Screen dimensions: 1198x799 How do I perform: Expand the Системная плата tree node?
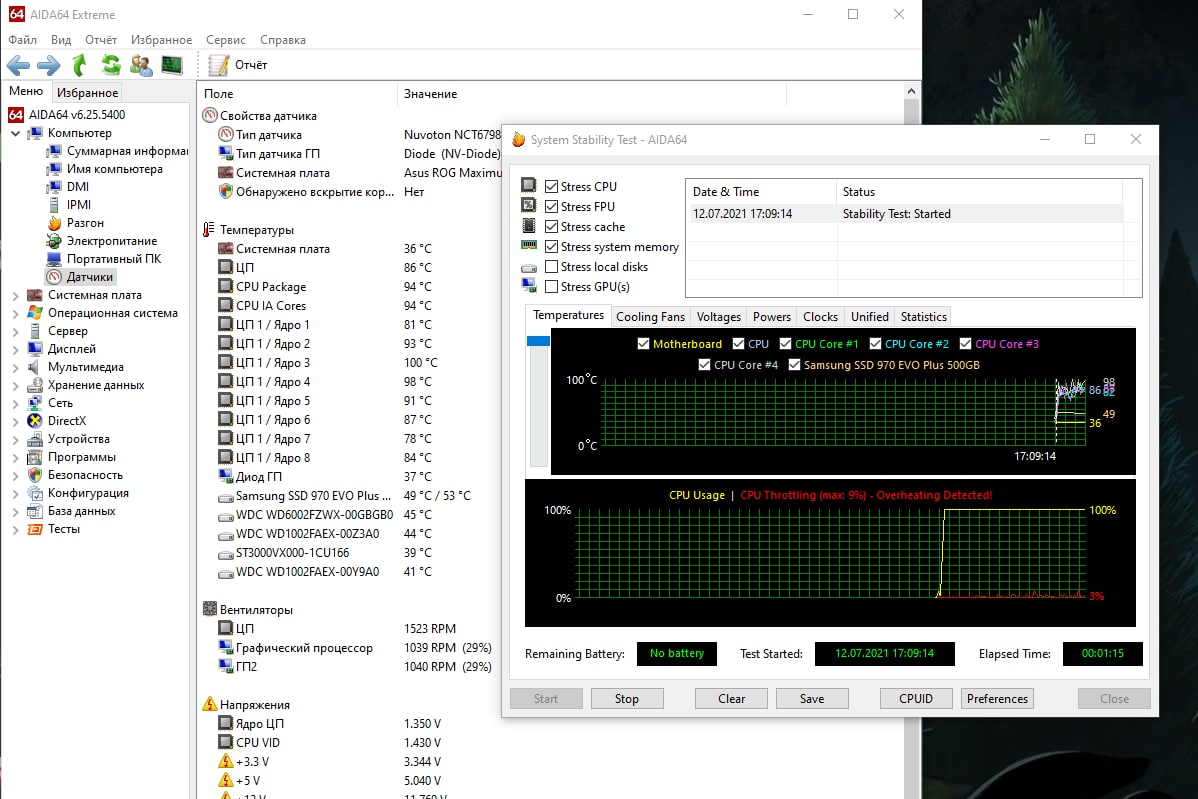[15, 295]
